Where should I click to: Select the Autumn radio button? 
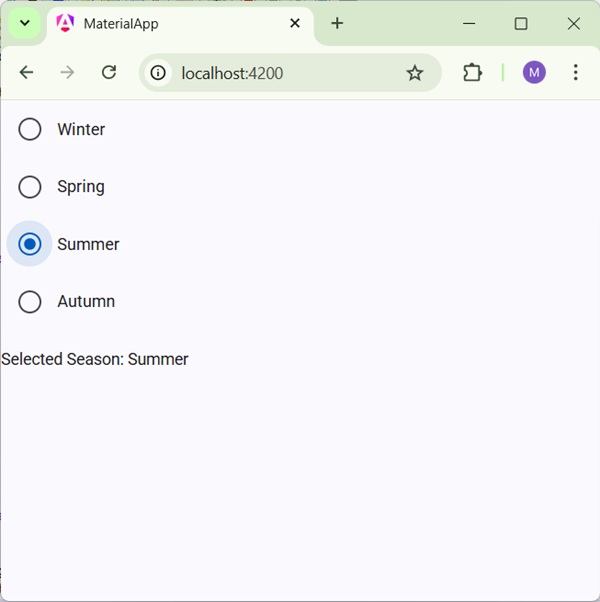tap(30, 302)
